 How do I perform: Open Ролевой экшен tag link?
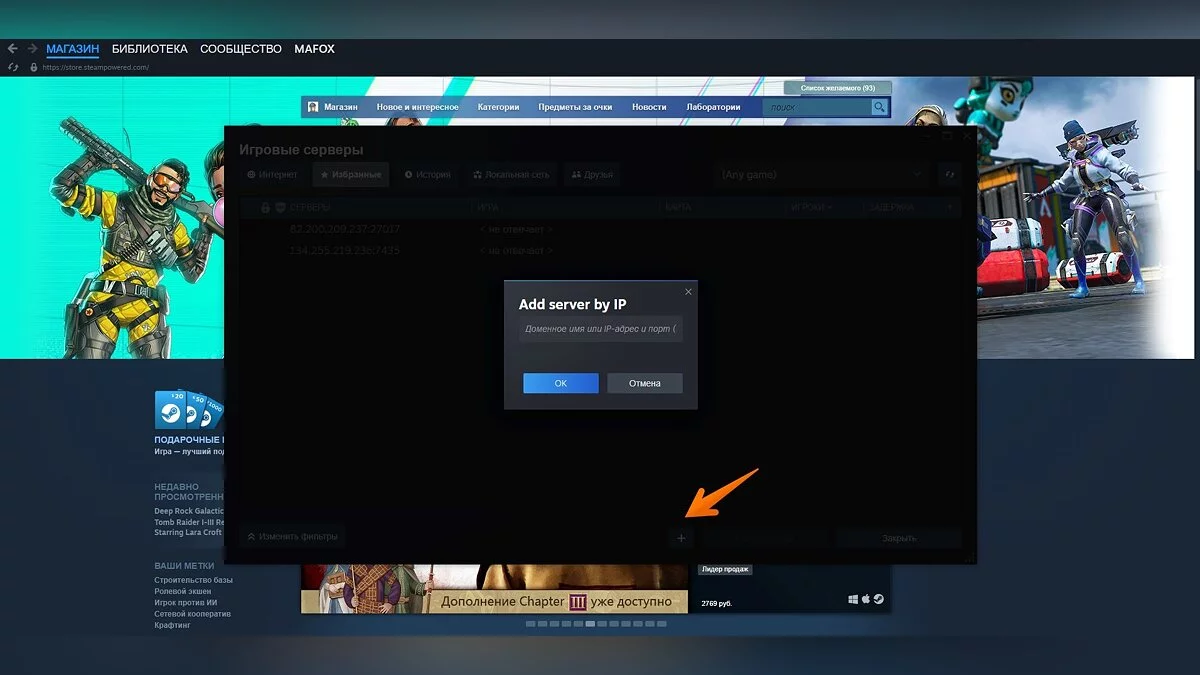coord(185,591)
